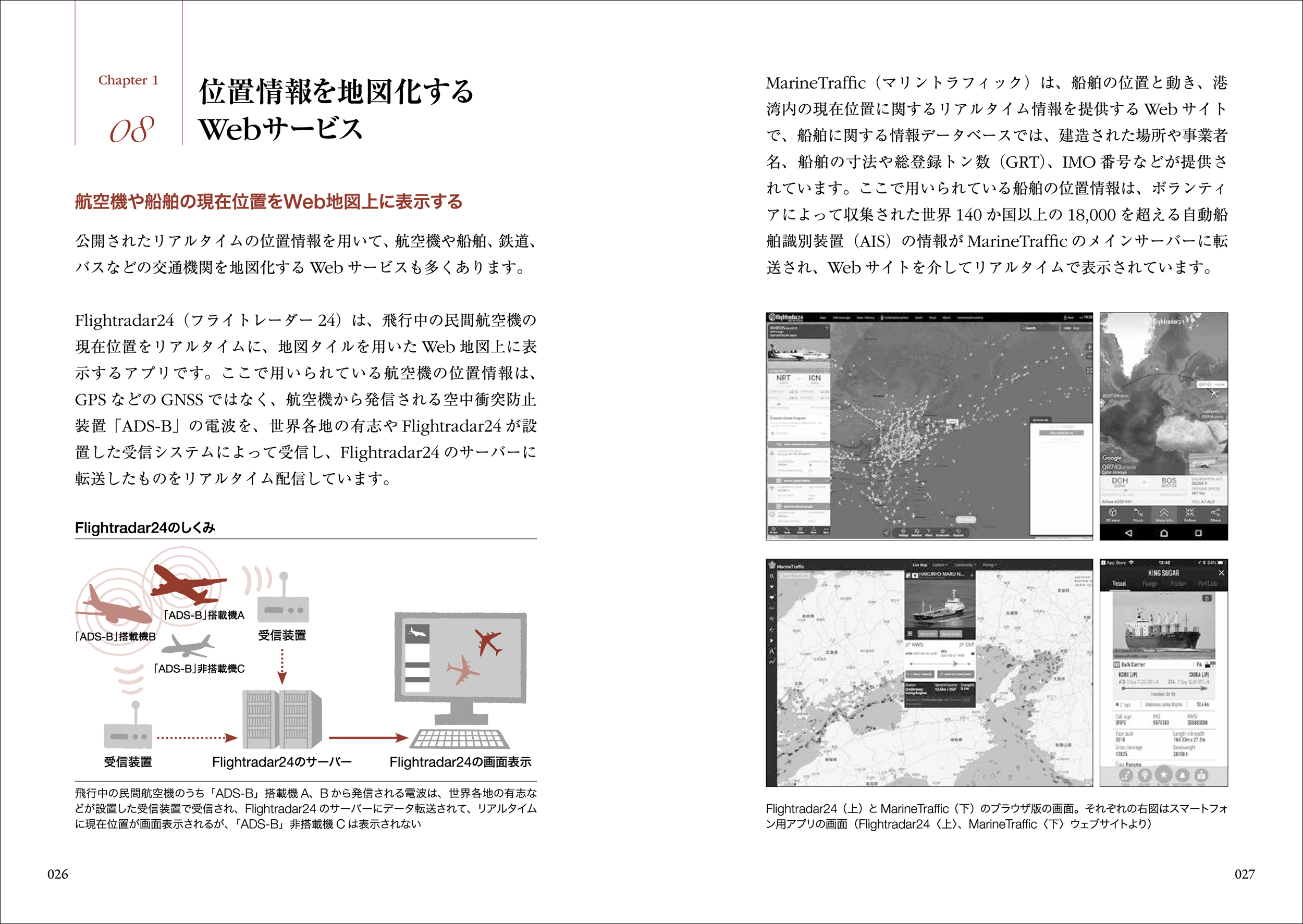This screenshot has height=924, width=1303.
Task: Tap the Android home button
Action: (1164, 533)
